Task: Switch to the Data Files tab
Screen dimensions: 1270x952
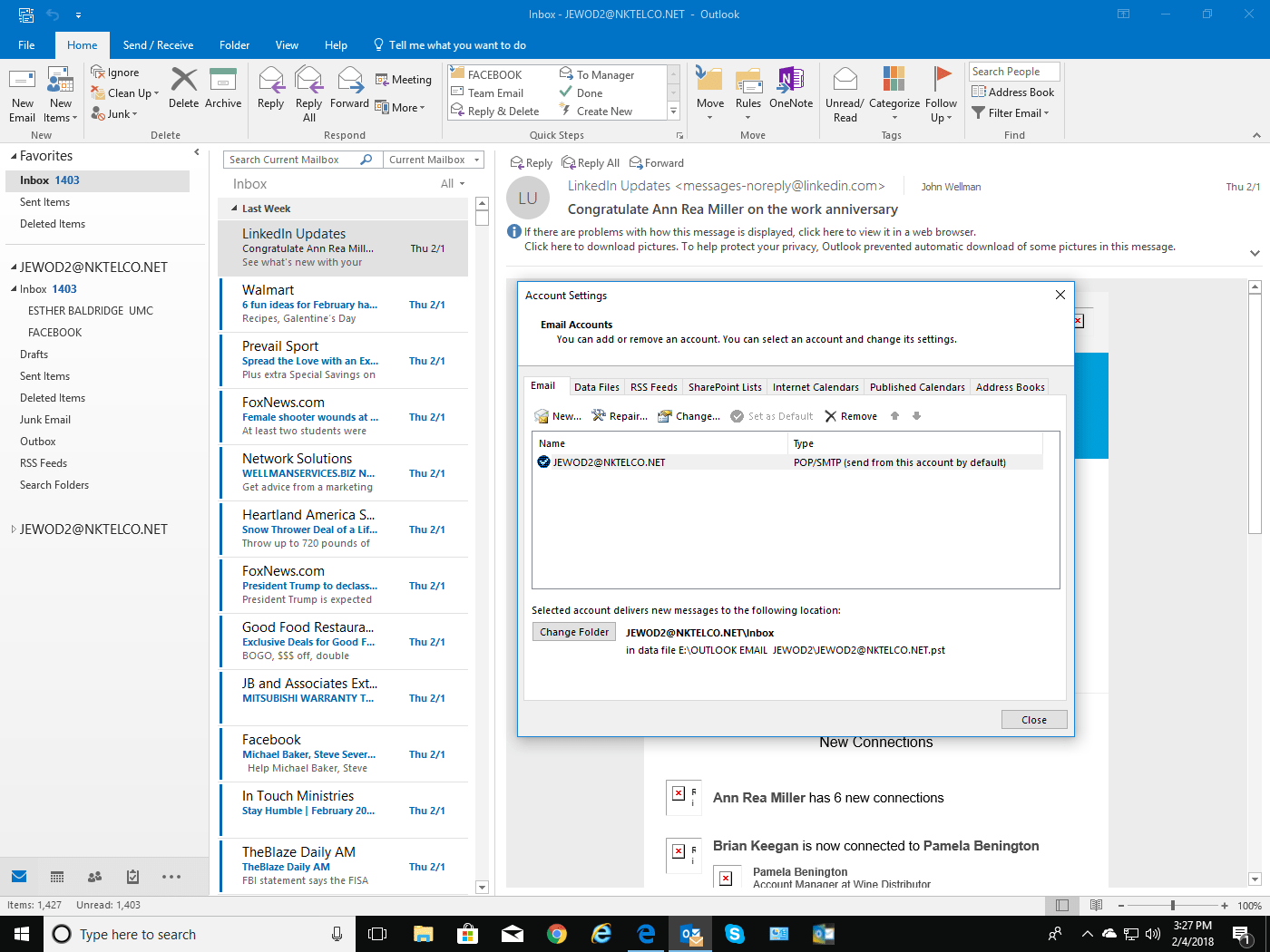Action: pyautogui.click(x=596, y=386)
